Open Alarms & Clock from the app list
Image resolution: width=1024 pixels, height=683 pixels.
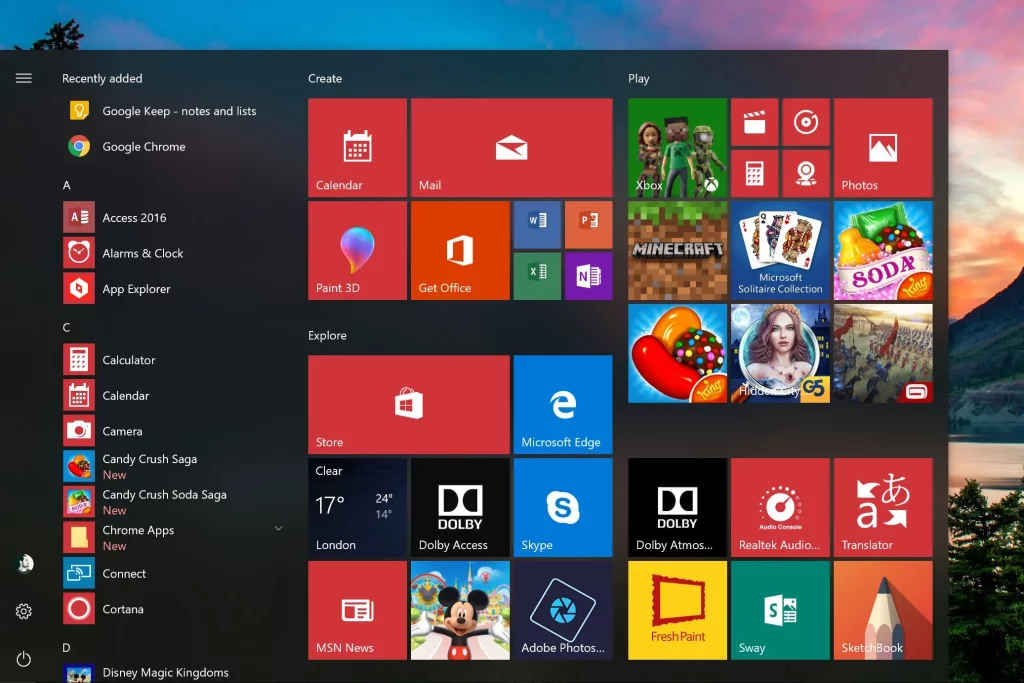142,253
